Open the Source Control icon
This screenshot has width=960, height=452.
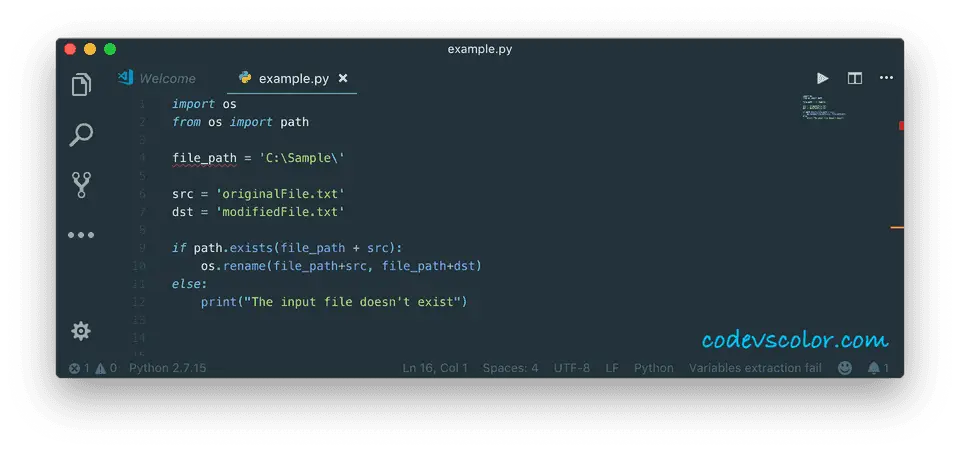pyautogui.click(x=81, y=184)
